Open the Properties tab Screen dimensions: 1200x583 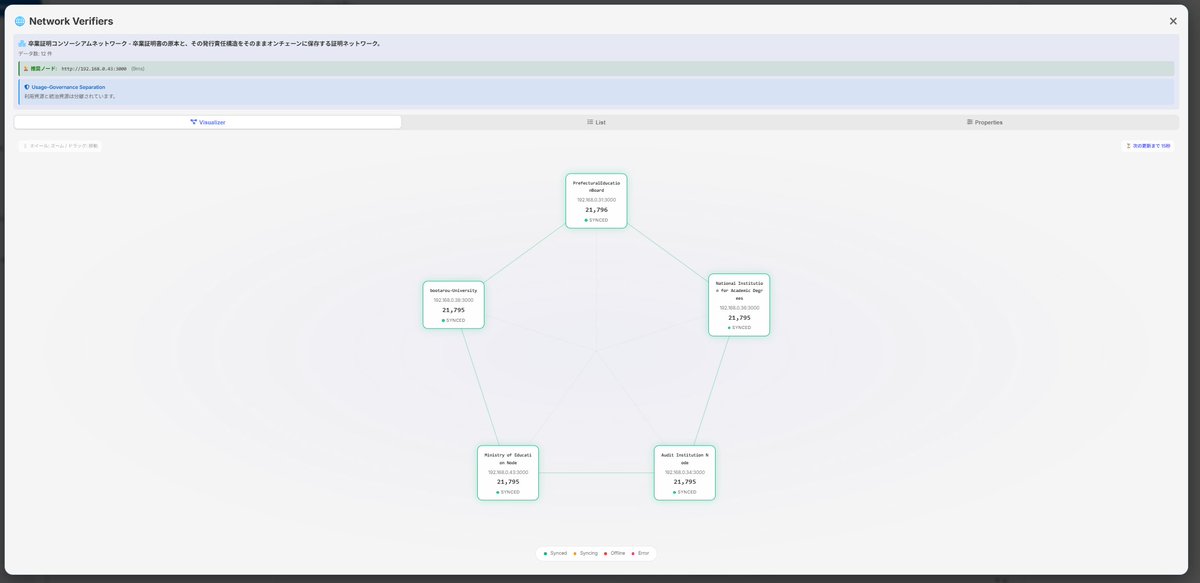pyautogui.click(x=984, y=122)
